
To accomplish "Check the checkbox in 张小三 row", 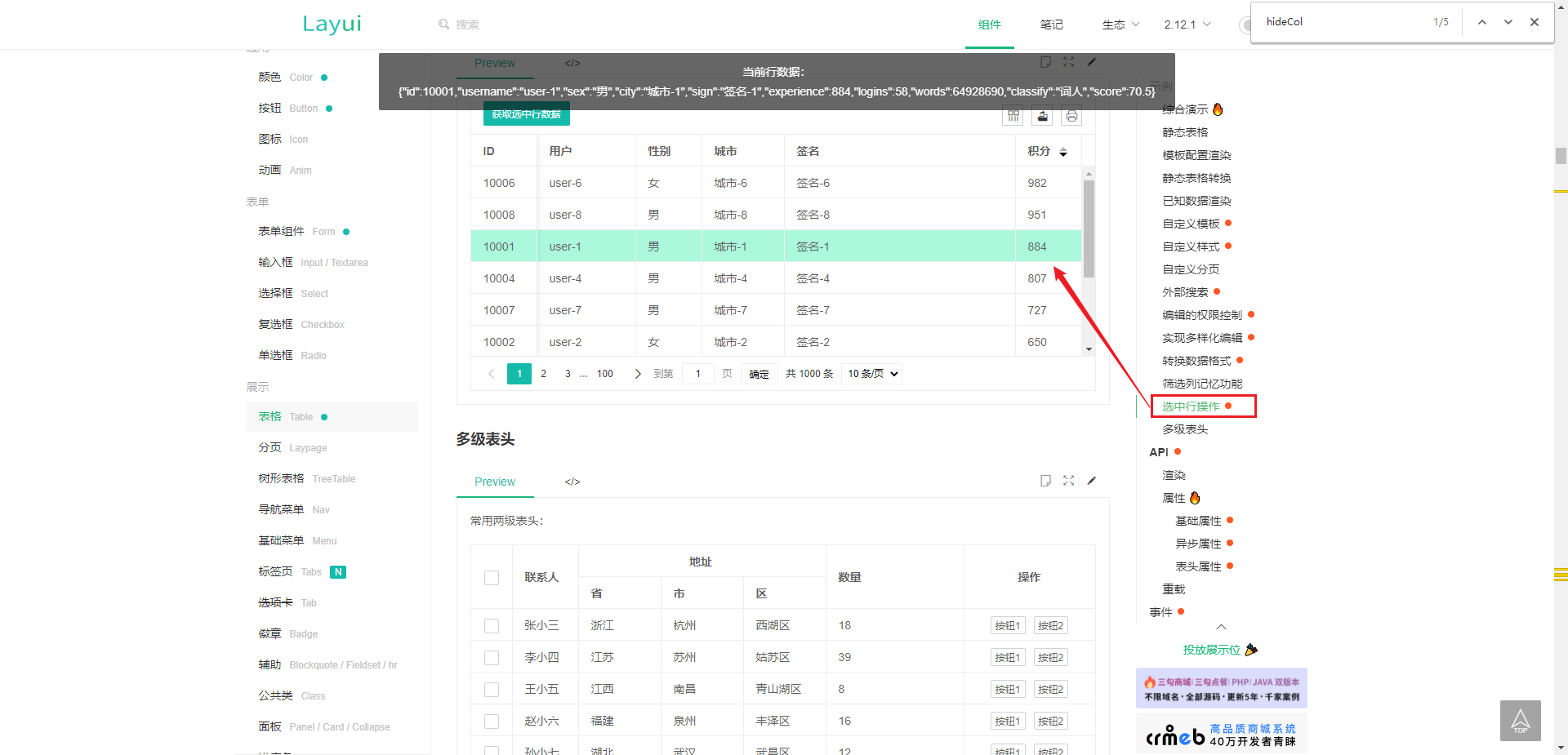I will point(492,625).
